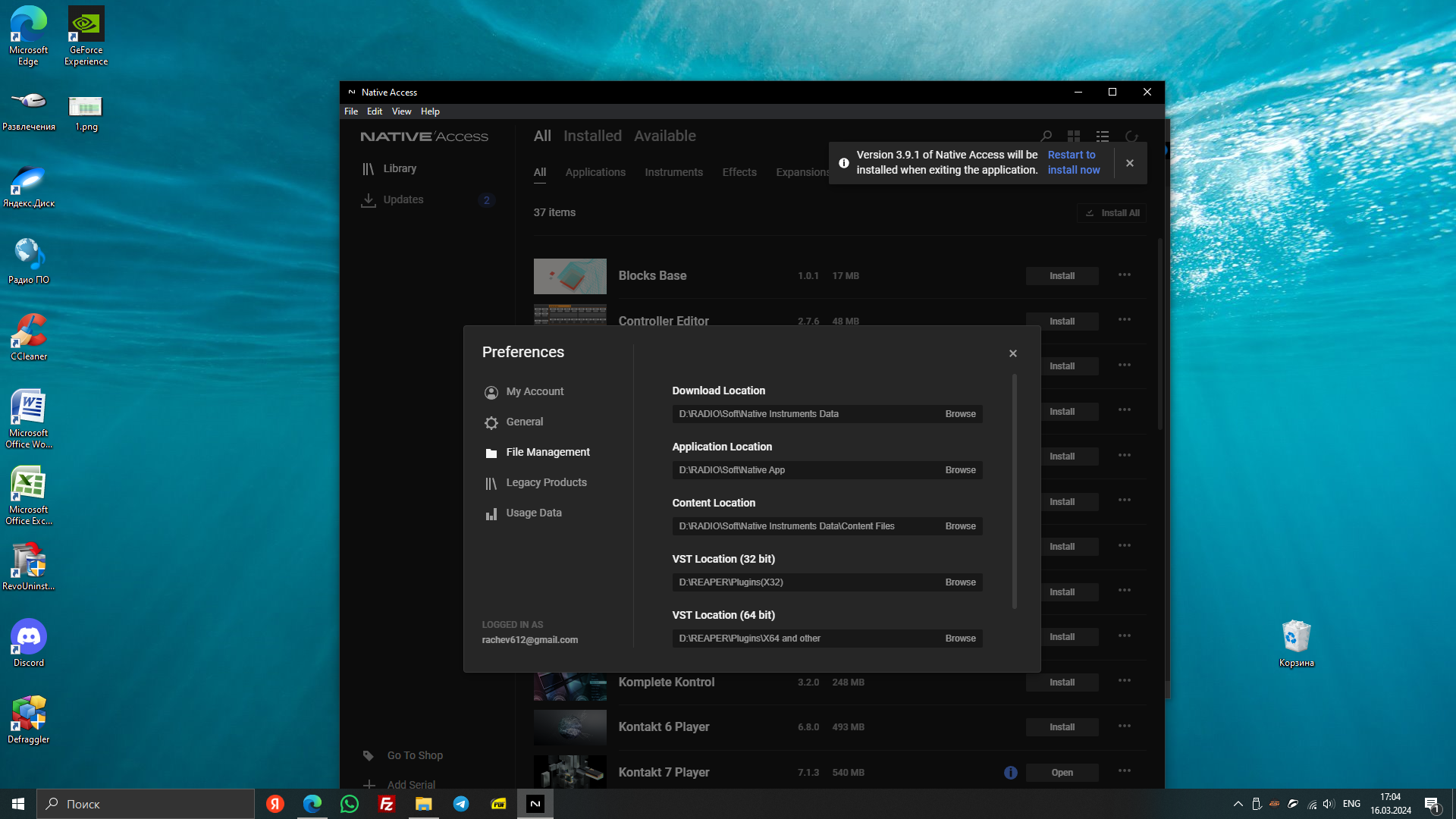Open the Edit menu
Image resolution: width=1456 pixels, height=819 pixels.
tap(375, 111)
